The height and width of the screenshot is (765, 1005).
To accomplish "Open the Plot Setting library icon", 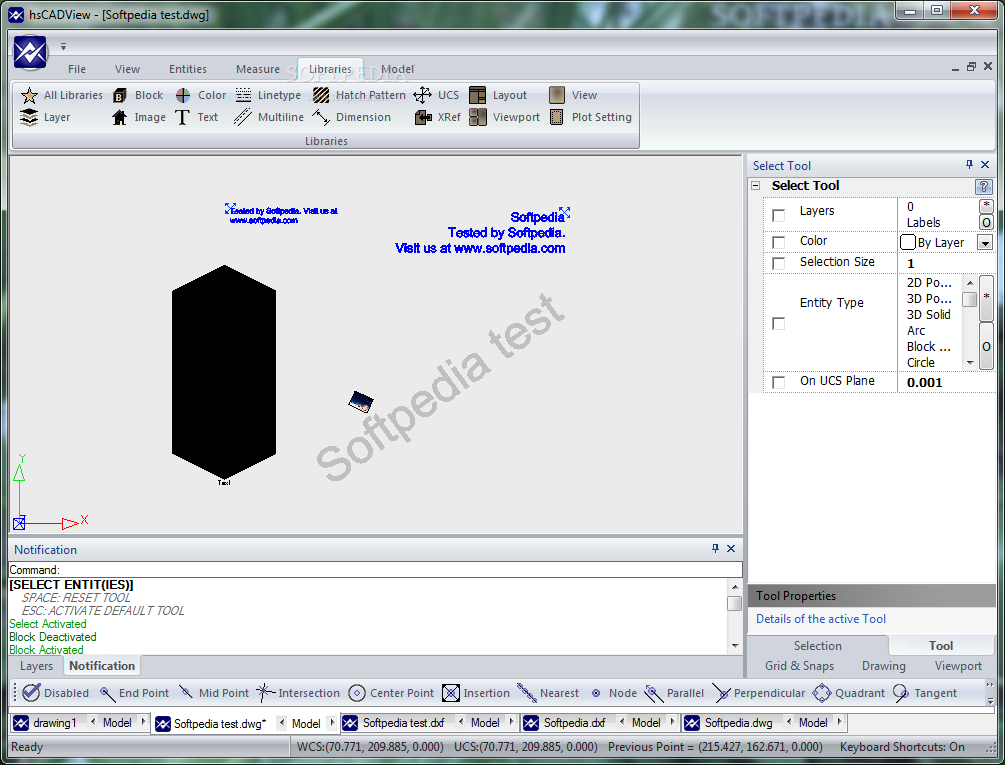I will point(557,117).
